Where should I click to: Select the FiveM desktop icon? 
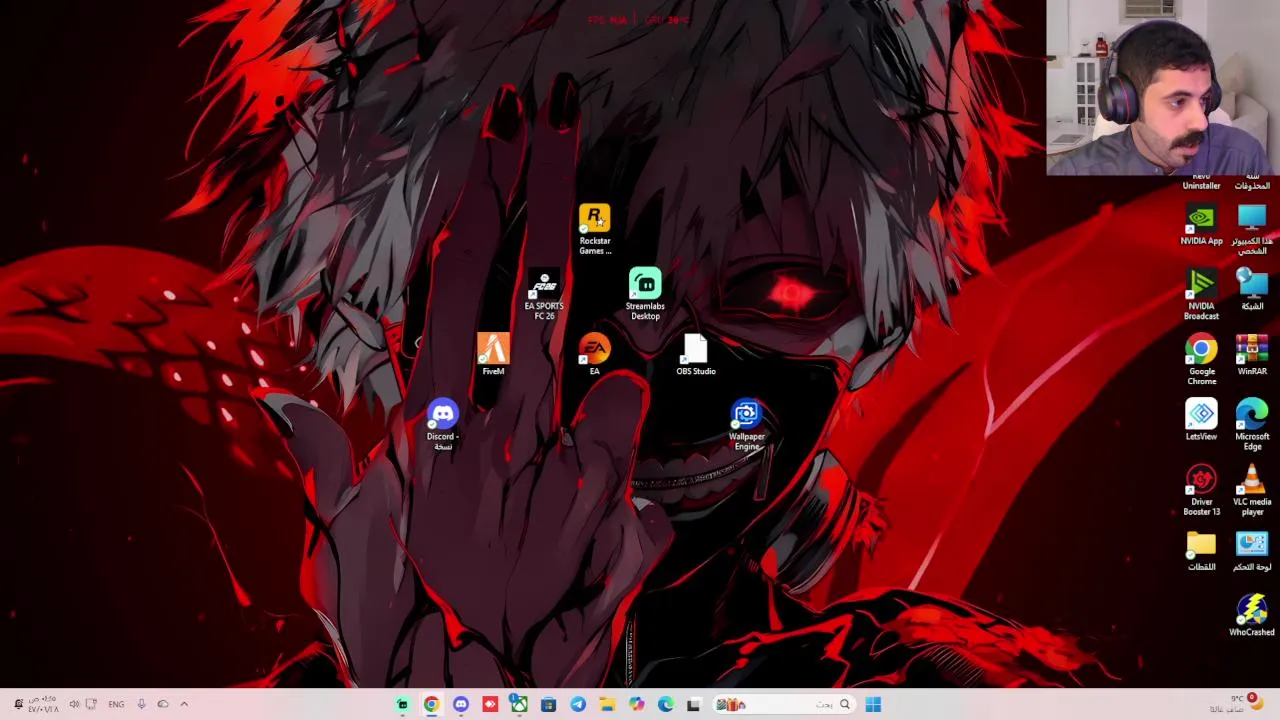tap(493, 355)
